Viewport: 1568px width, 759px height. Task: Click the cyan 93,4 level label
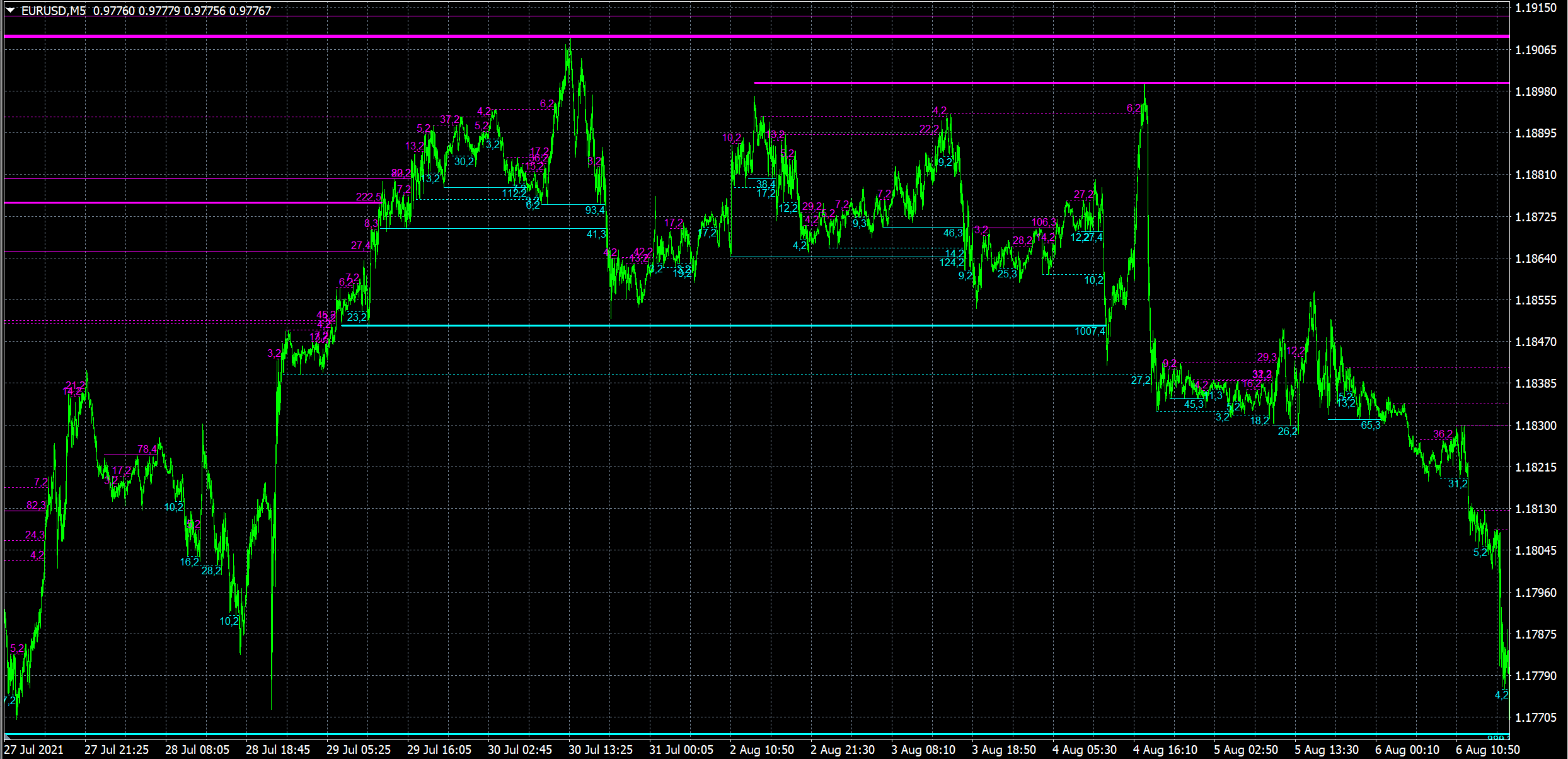pyautogui.click(x=595, y=210)
